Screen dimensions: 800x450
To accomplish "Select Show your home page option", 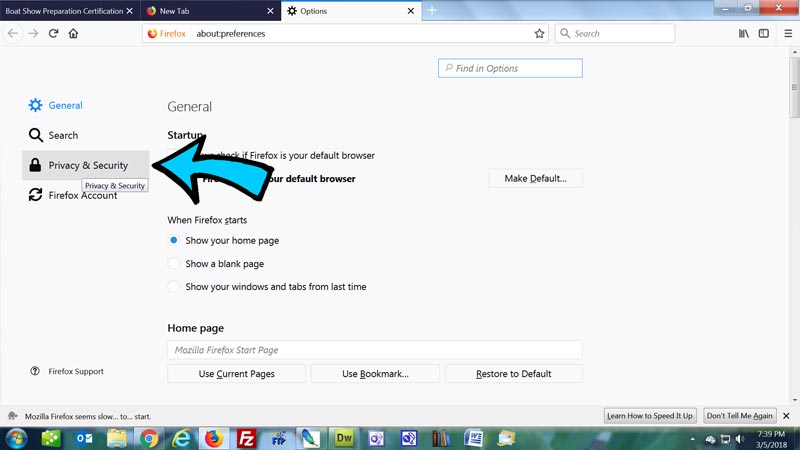I will [173, 240].
